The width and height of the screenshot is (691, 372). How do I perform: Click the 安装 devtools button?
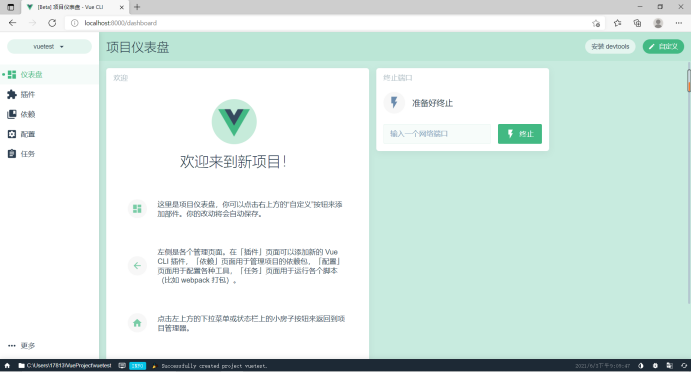tap(610, 46)
